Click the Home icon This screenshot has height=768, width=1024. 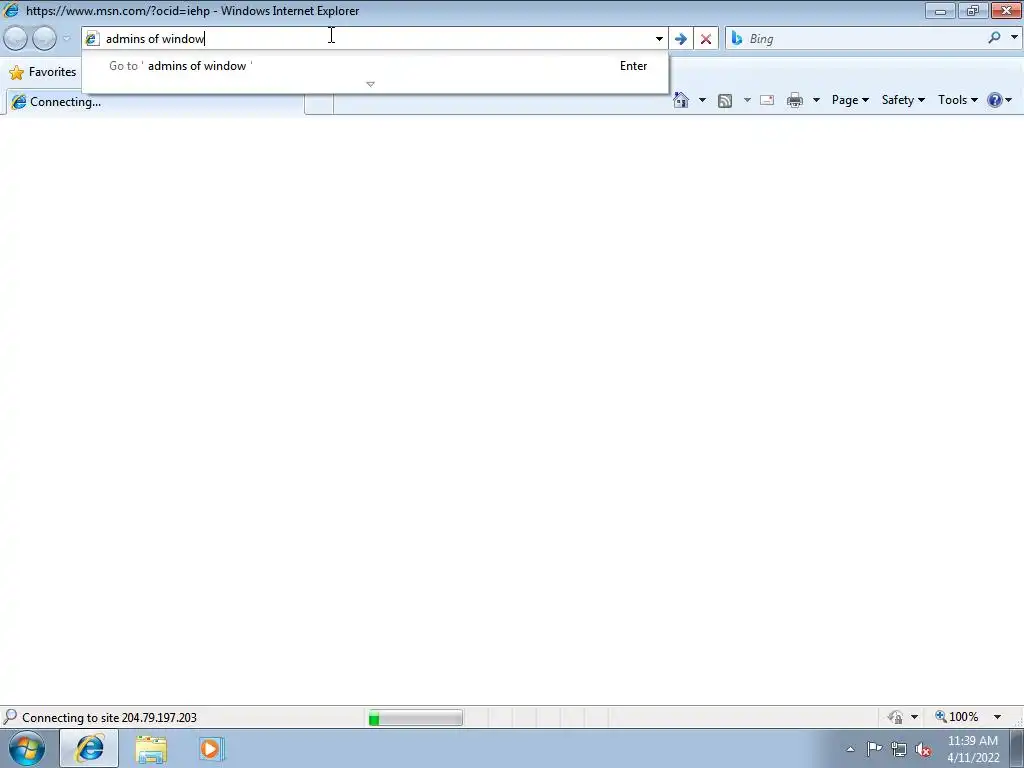(x=681, y=100)
